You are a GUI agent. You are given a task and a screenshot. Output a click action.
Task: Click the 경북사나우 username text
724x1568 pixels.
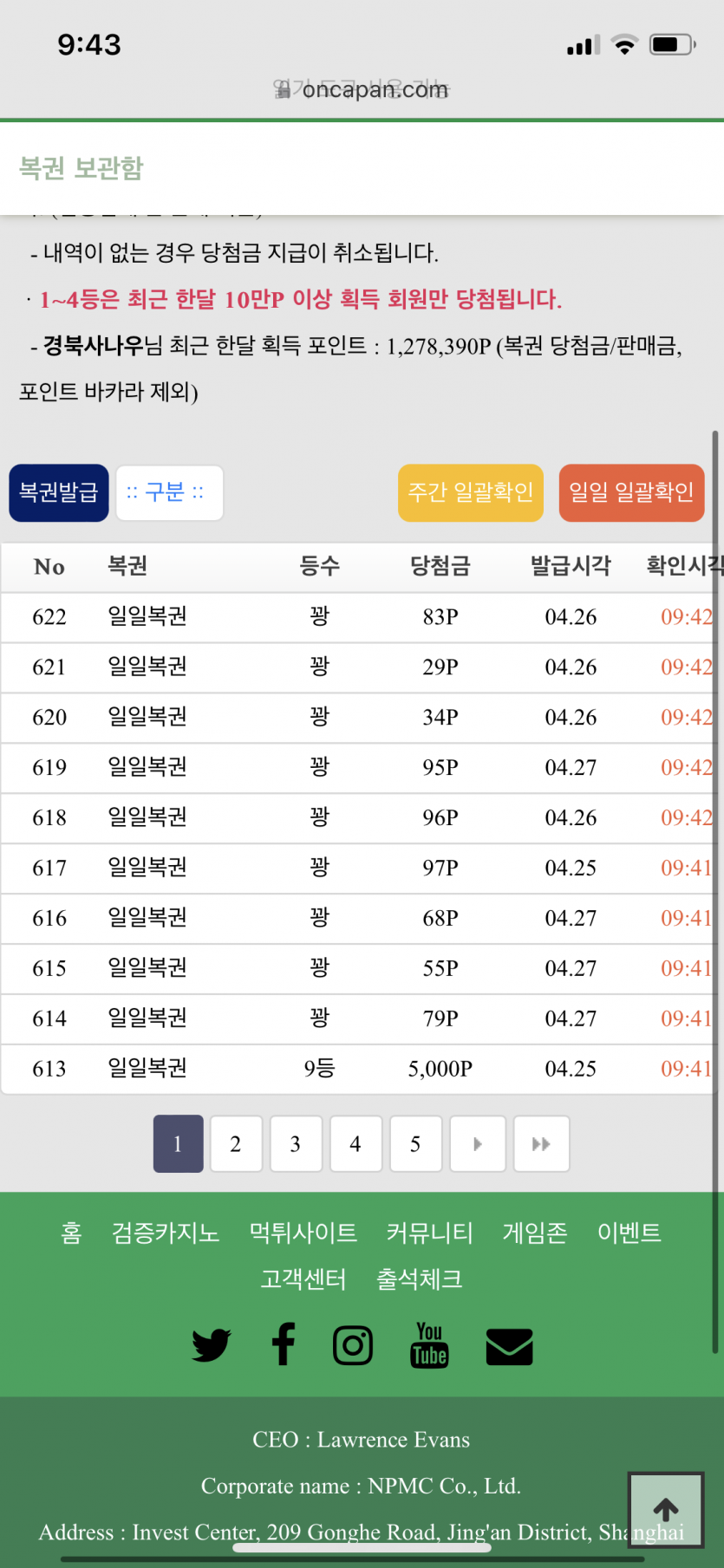(x=94, y=346)
